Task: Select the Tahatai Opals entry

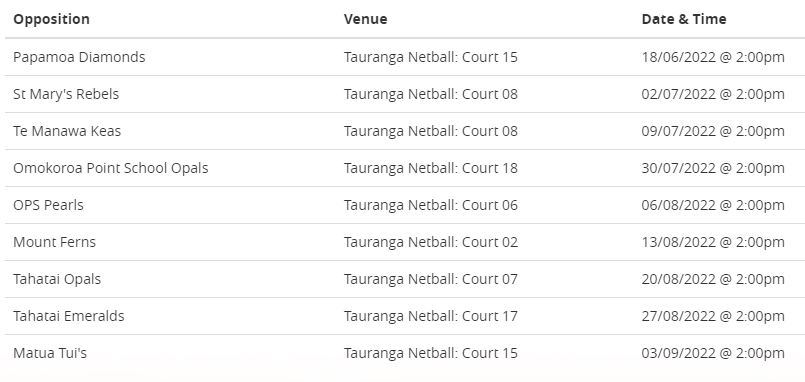Action: point(57,279)
